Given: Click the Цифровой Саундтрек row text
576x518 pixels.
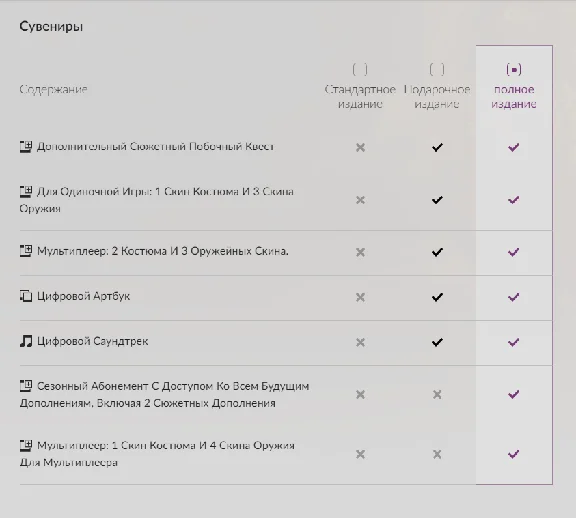Looking at the screenshot, I should coord(93,341).
